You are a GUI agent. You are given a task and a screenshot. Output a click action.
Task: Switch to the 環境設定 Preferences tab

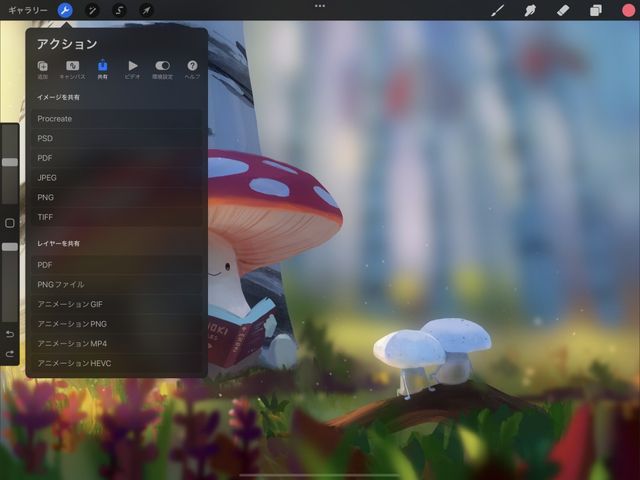click(162, 70)
